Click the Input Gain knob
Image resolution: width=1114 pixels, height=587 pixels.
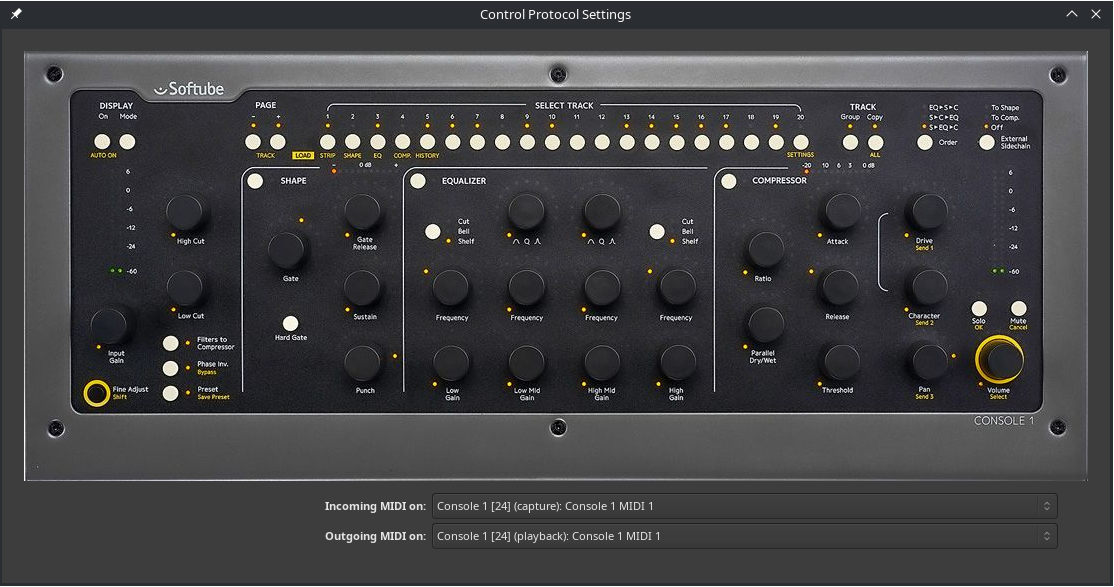110,325
